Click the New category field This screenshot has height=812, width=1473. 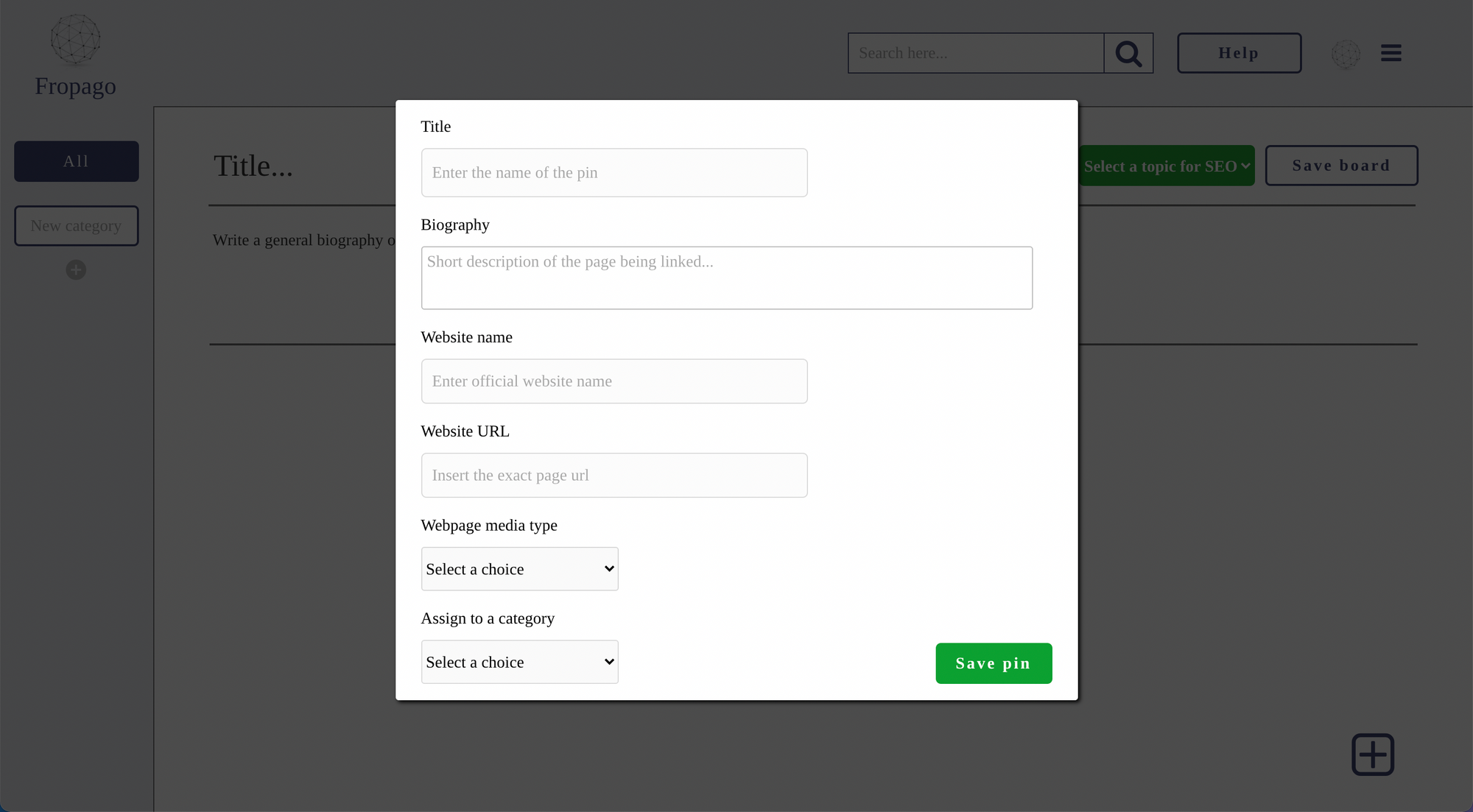pos(77,226)
